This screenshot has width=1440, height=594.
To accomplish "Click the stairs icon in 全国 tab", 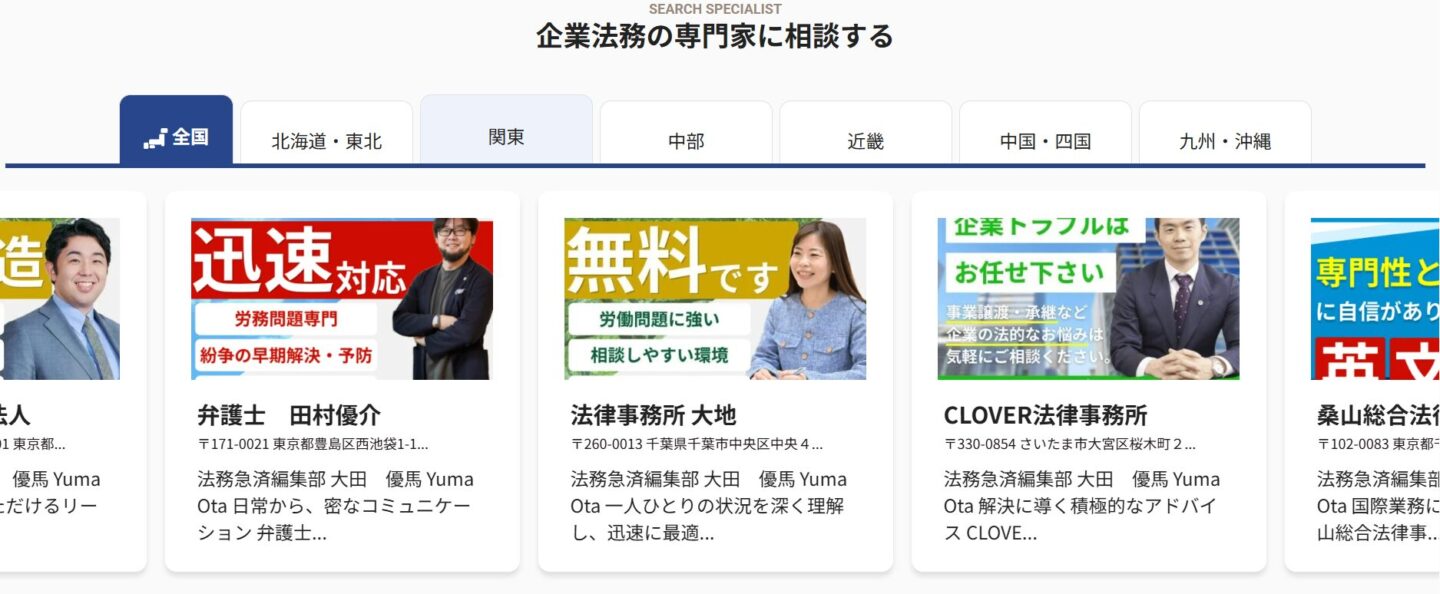I will point(155,138).
